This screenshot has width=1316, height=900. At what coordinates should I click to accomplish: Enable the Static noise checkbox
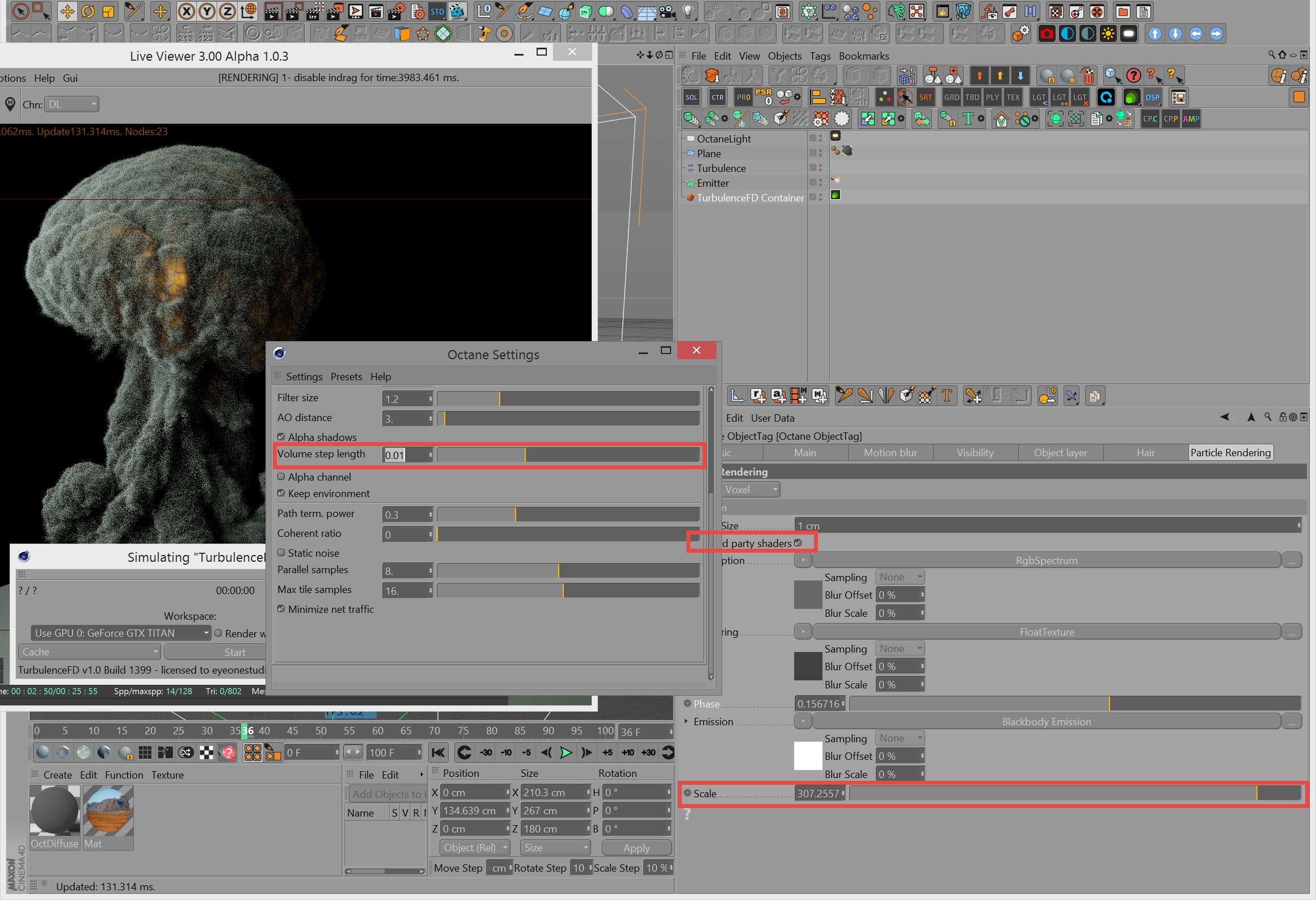(281, 553)
